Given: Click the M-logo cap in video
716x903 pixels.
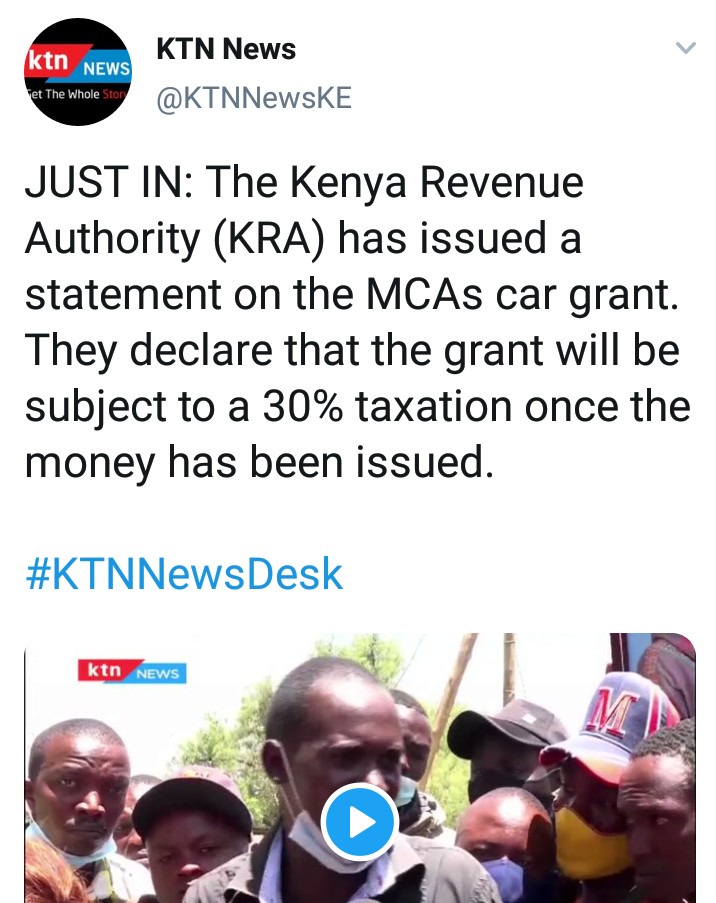Looking at the screenshot, I should click(x=611, y=720).
